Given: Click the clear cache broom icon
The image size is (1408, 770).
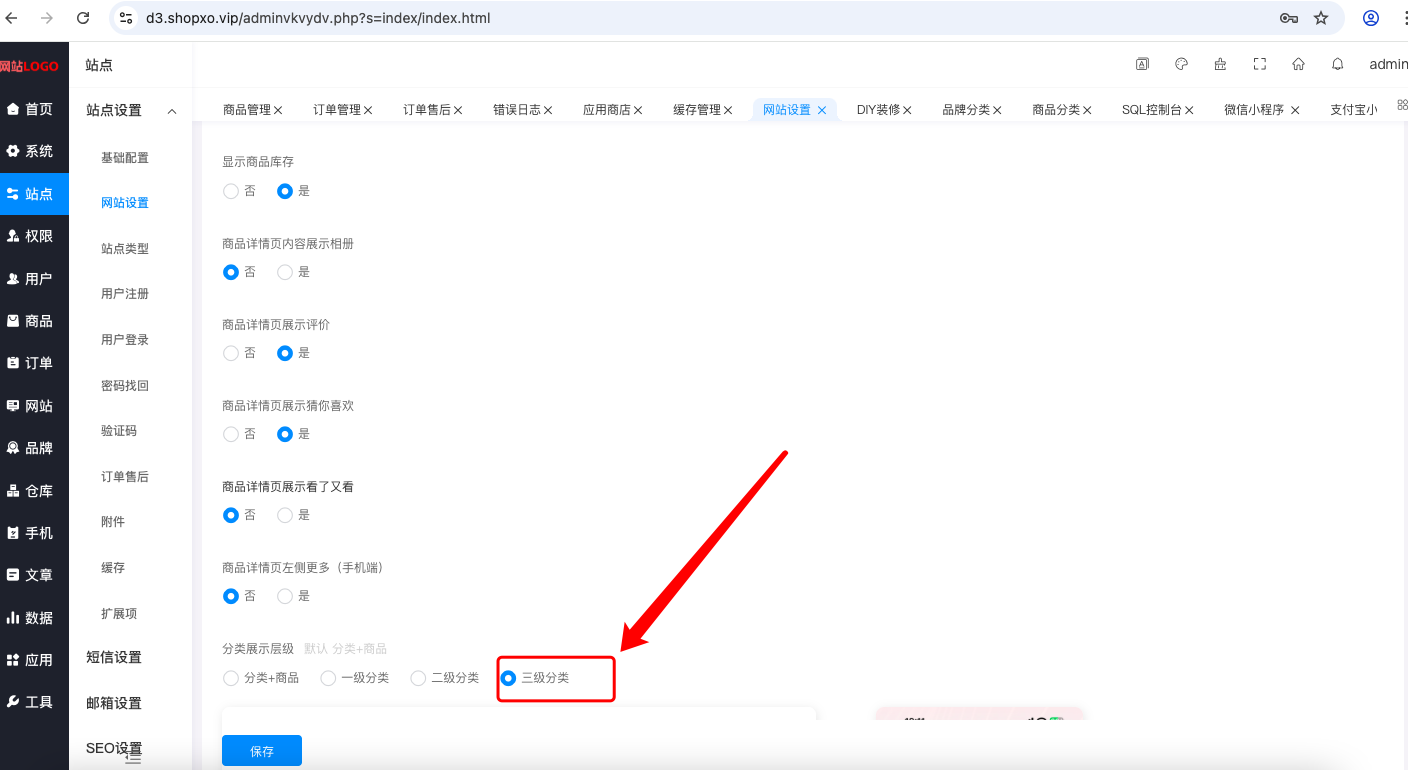Looking at the screenshot, I should point(1220,64).
